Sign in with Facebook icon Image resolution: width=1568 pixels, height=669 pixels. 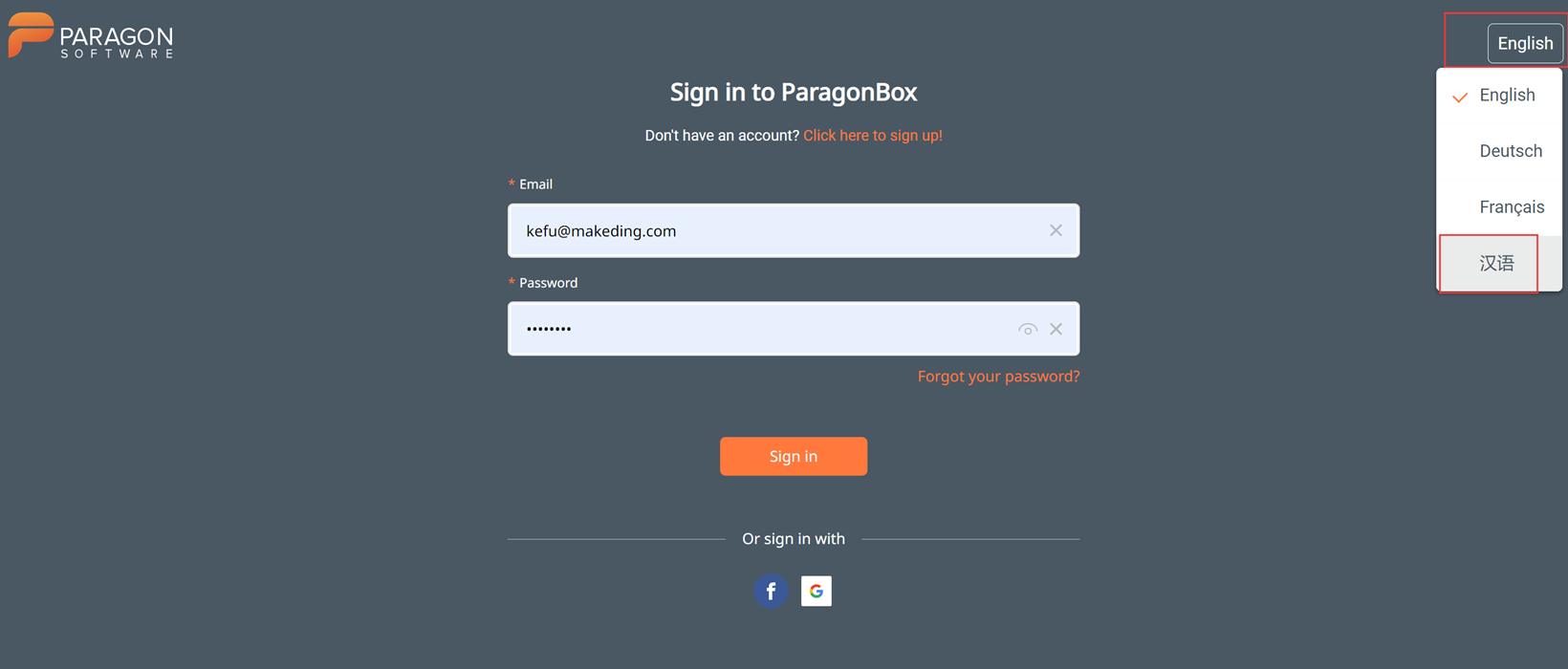click(x=771, y=591)
